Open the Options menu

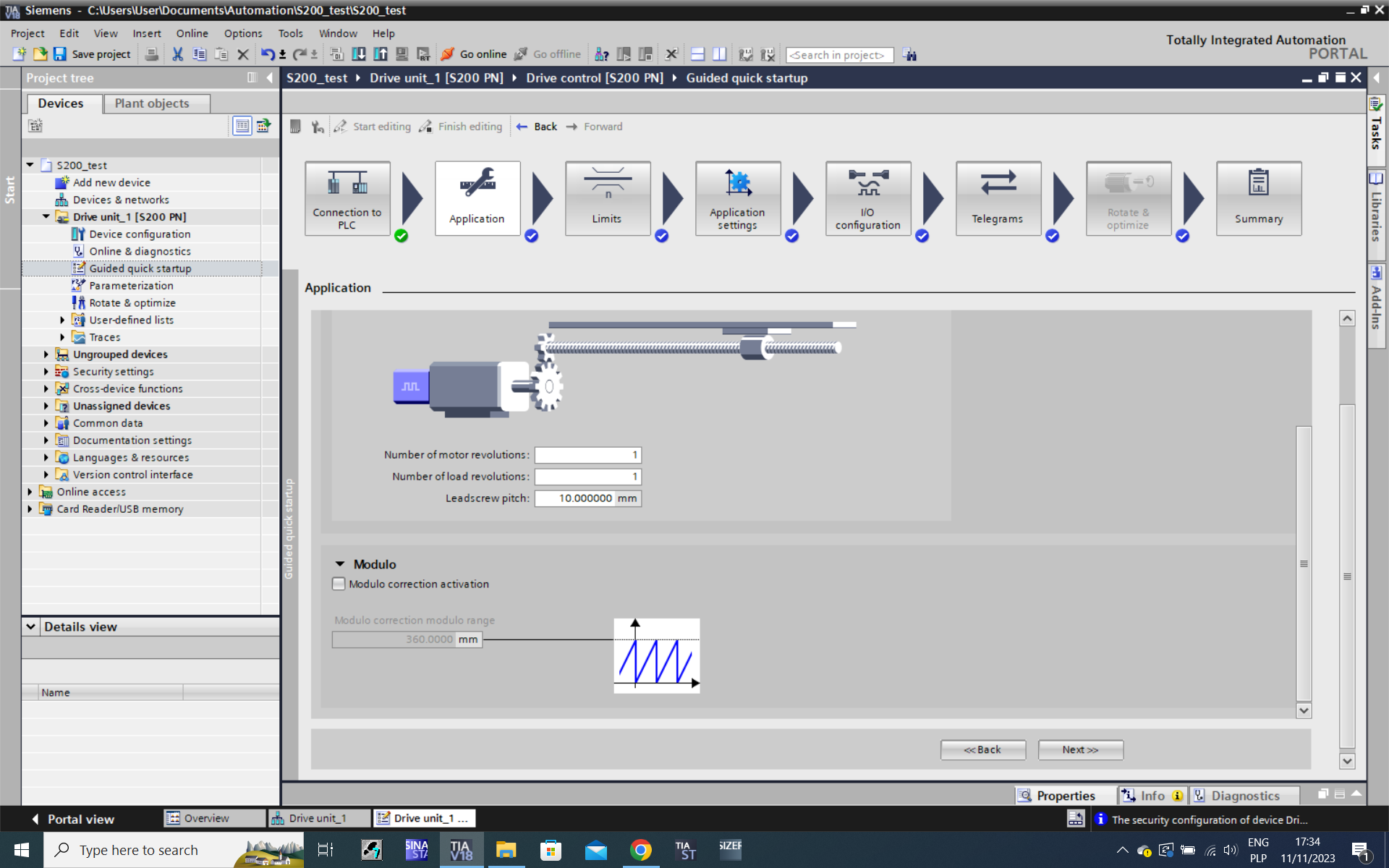[x=242, y=33]
